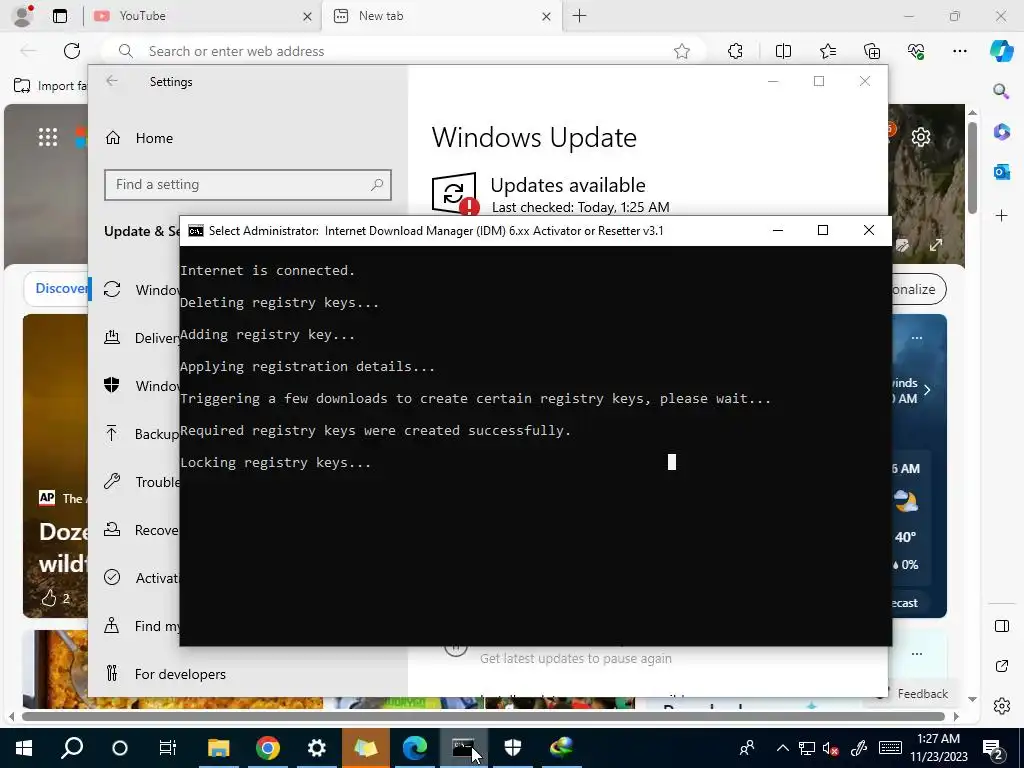Click the Find a setting search box

coord(248,185)
